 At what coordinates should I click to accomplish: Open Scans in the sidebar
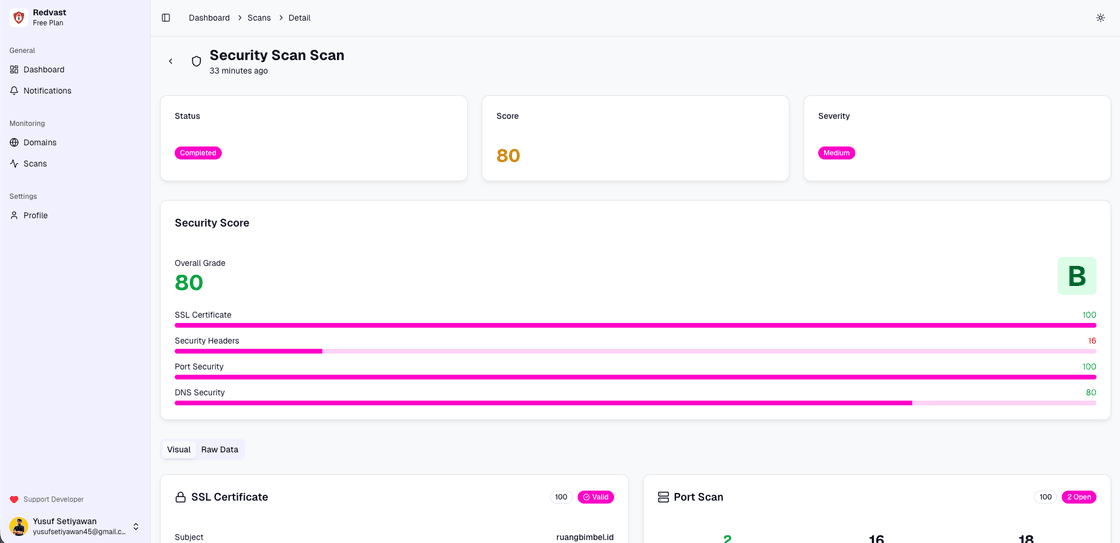coord(35,164)
